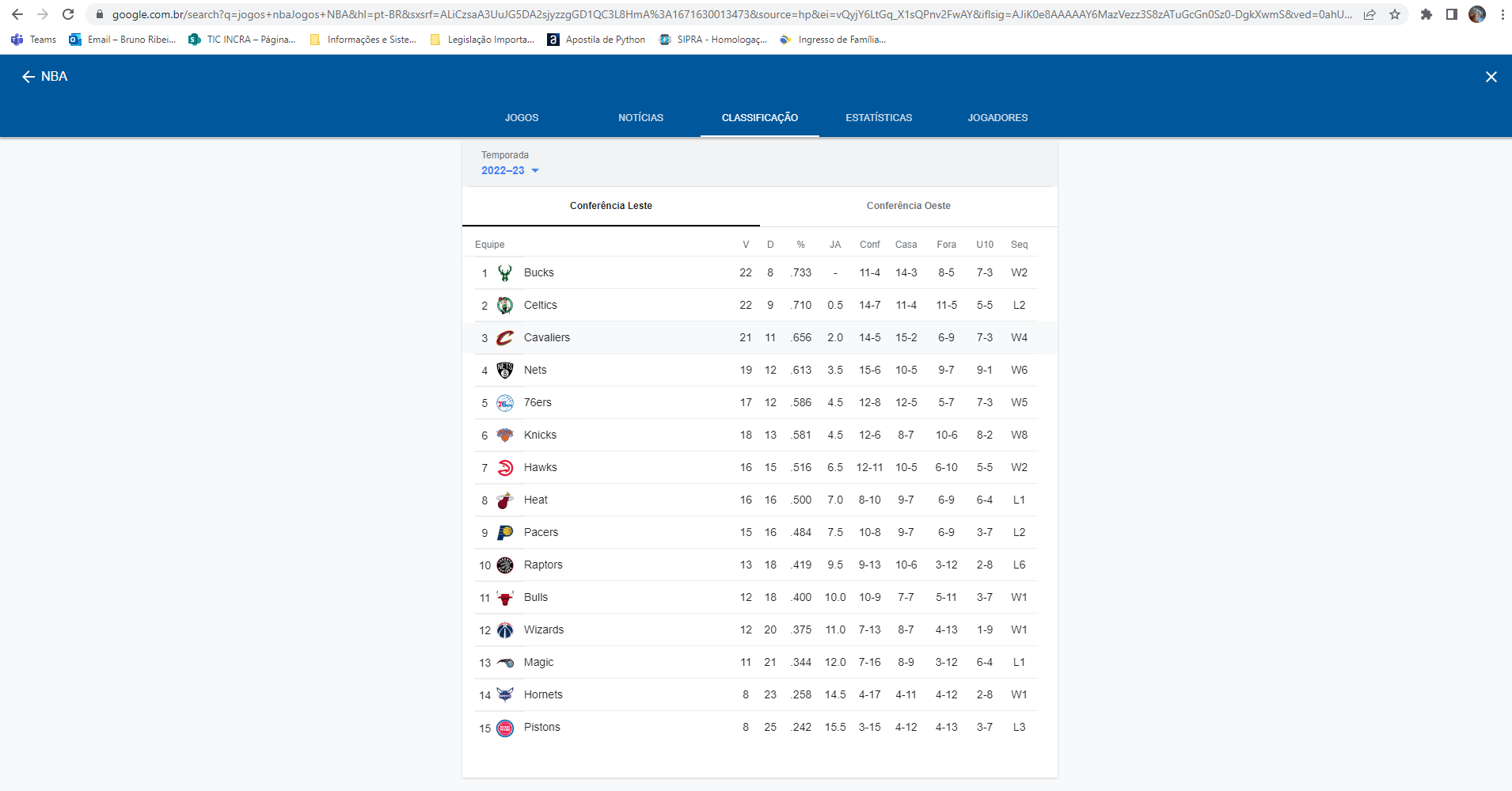This screenshot has height=791, width=1512.
Task: Open the ESTATÍSTICAS tab
Action: coord(879,118)
